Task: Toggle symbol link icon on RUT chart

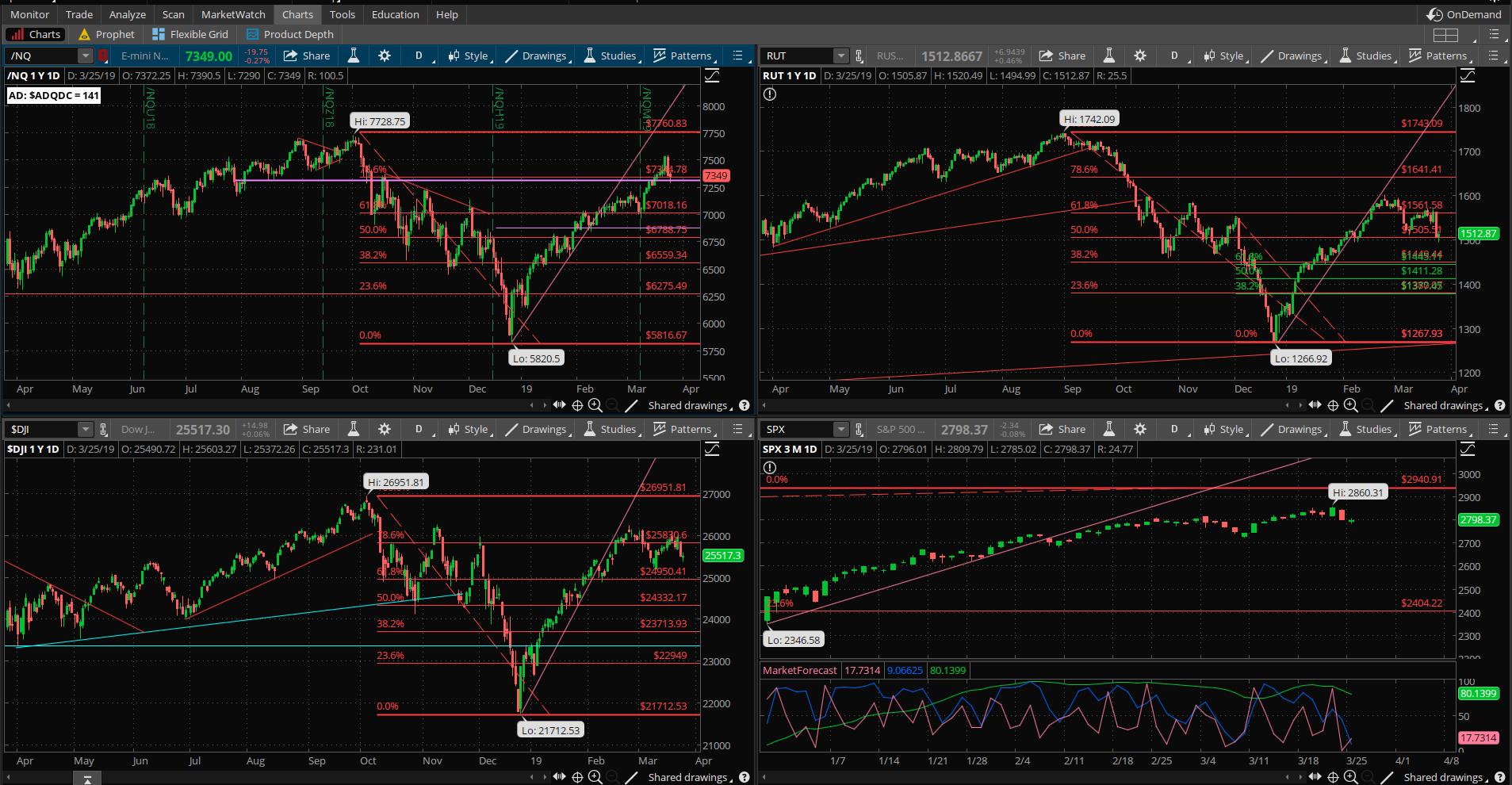Action: (859, 56)
